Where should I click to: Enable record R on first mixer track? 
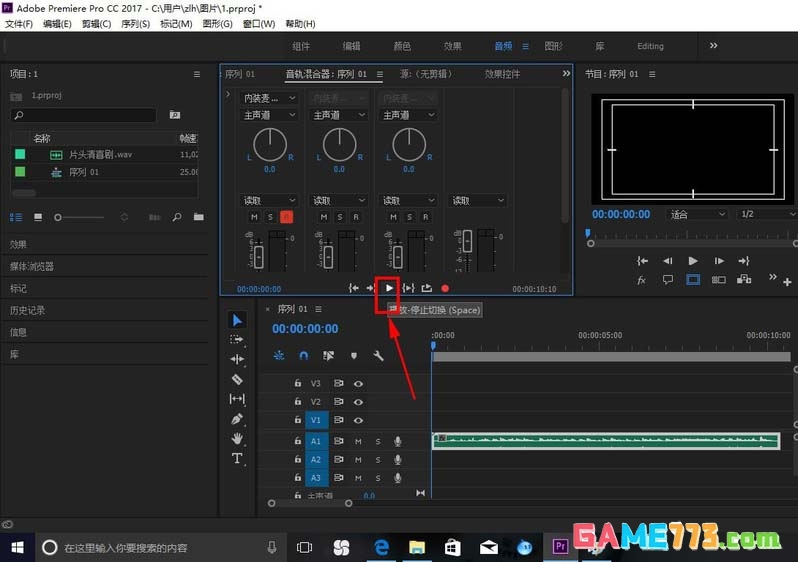[x=287, y=217]
